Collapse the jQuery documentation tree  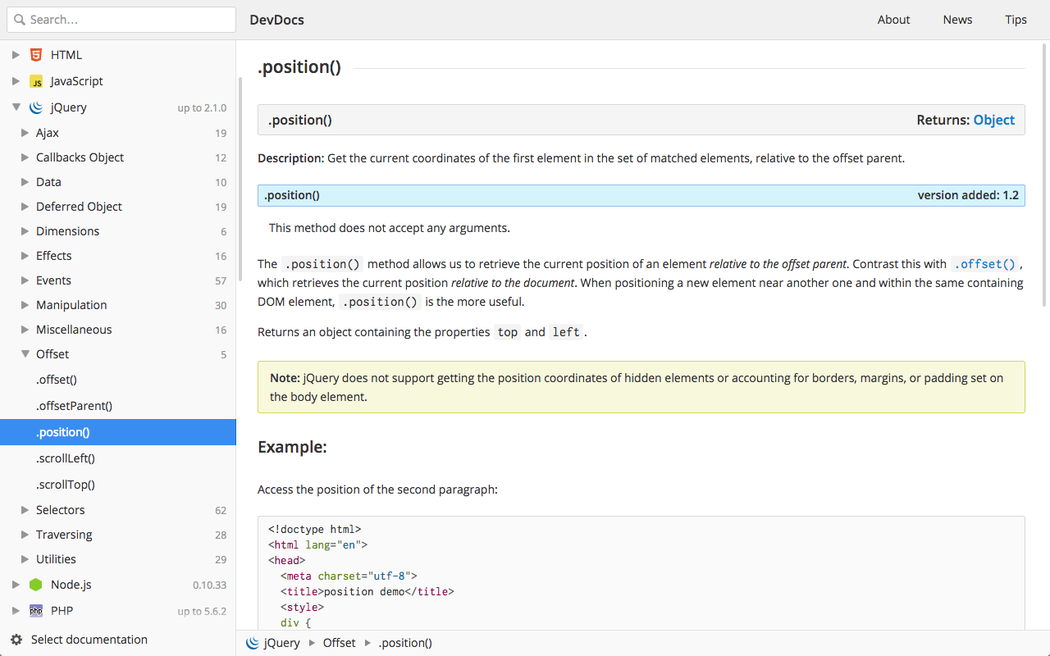(16, 107)
